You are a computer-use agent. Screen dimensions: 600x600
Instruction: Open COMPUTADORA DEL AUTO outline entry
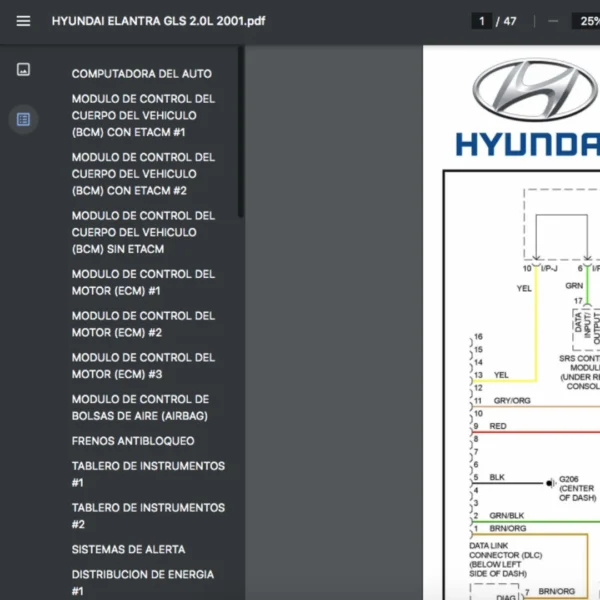(x=142, y=73)
